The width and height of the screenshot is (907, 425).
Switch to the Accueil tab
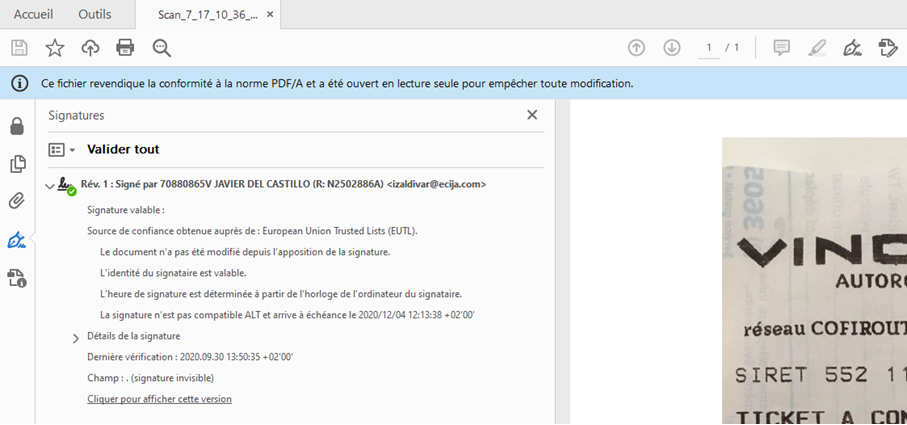(x=34, y=14)
